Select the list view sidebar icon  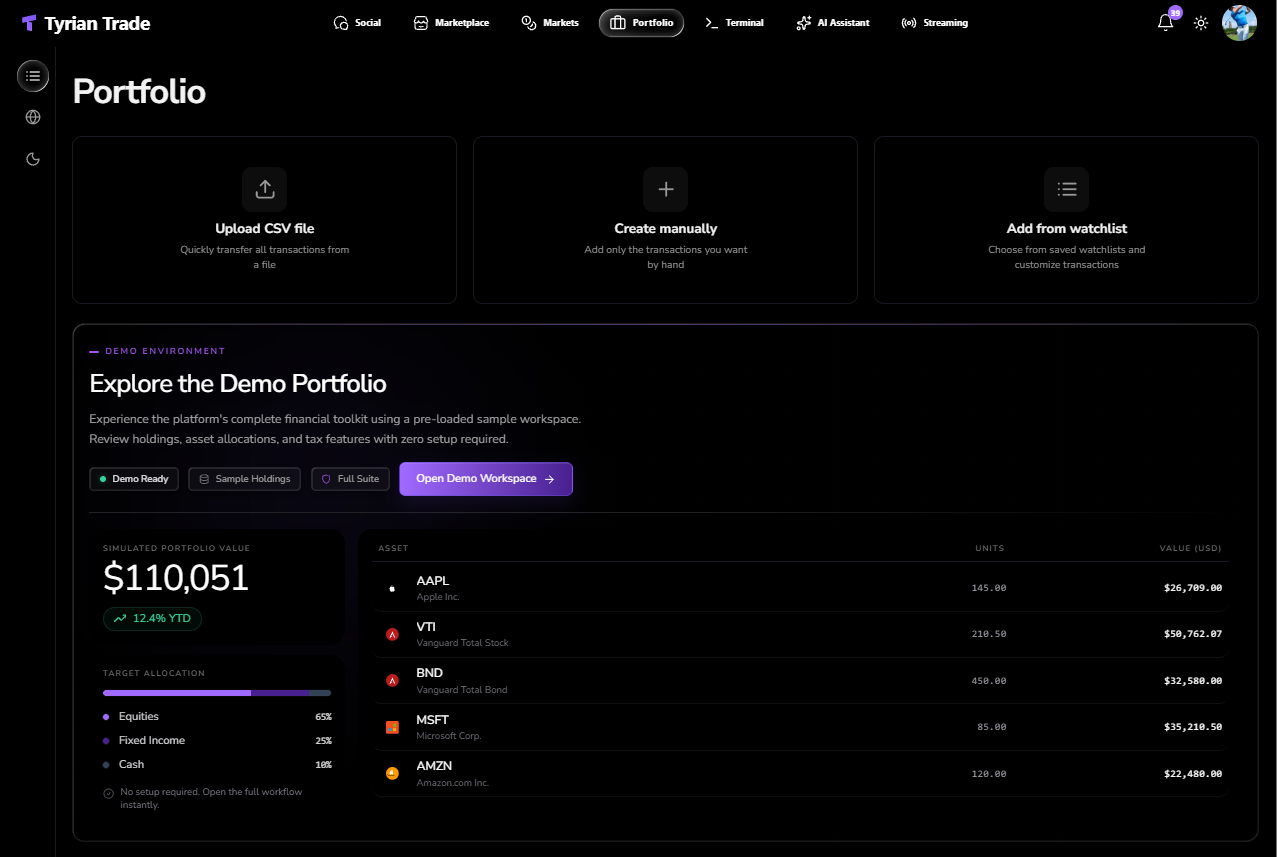coord(33,76)
